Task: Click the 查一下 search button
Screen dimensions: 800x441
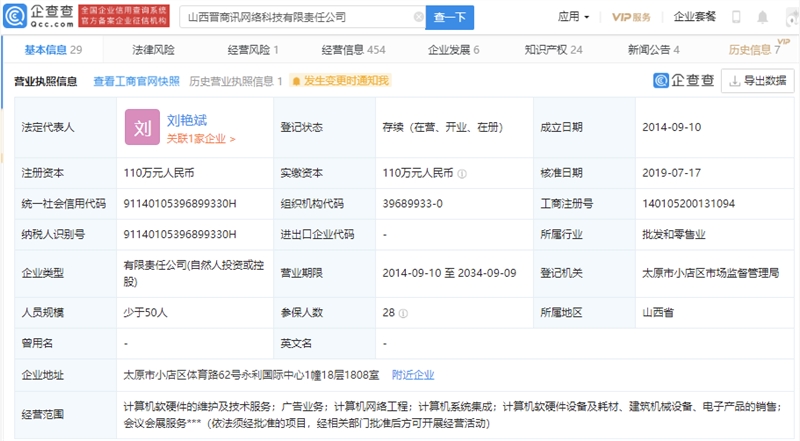Action: tap(449, 17)
